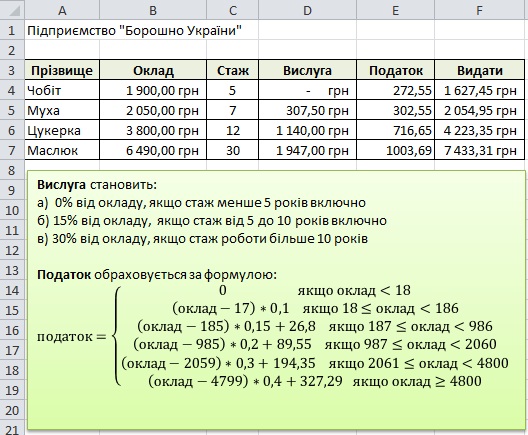Click formula line with 0,4 + 327,29

[x=315, y=381]
